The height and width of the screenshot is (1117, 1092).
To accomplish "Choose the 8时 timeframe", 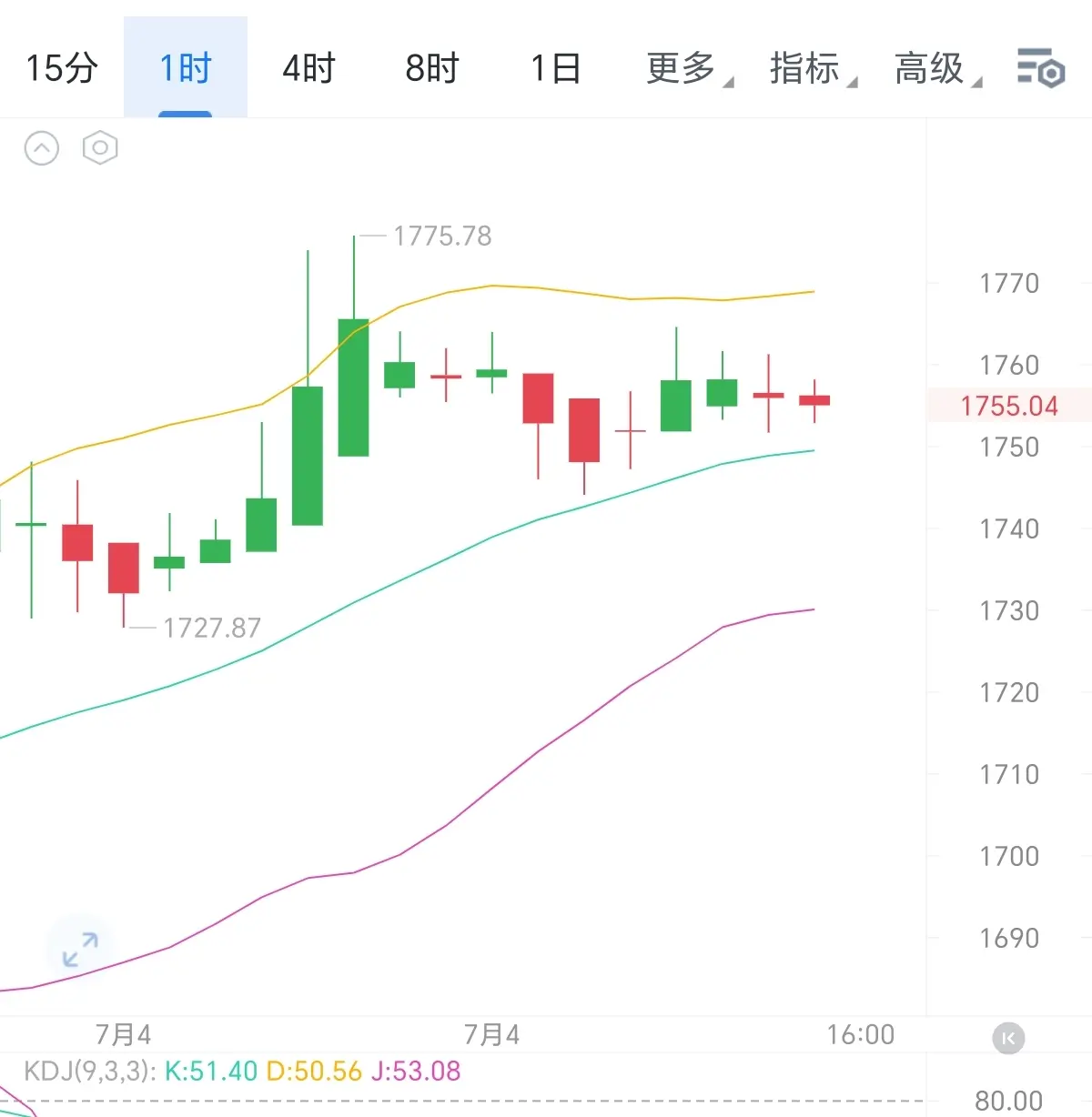I will (432, 68).
